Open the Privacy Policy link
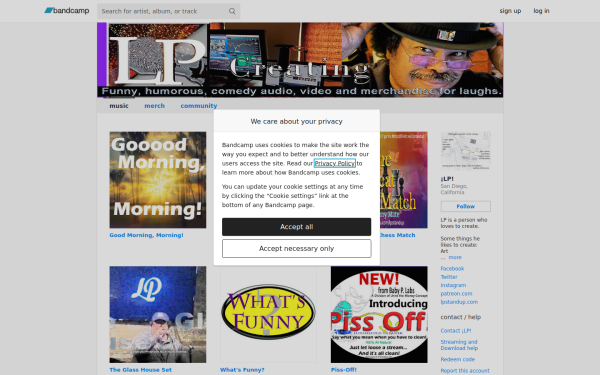This screenshot has width=600, height=375. pyautogui.click(x=334, y=163)
